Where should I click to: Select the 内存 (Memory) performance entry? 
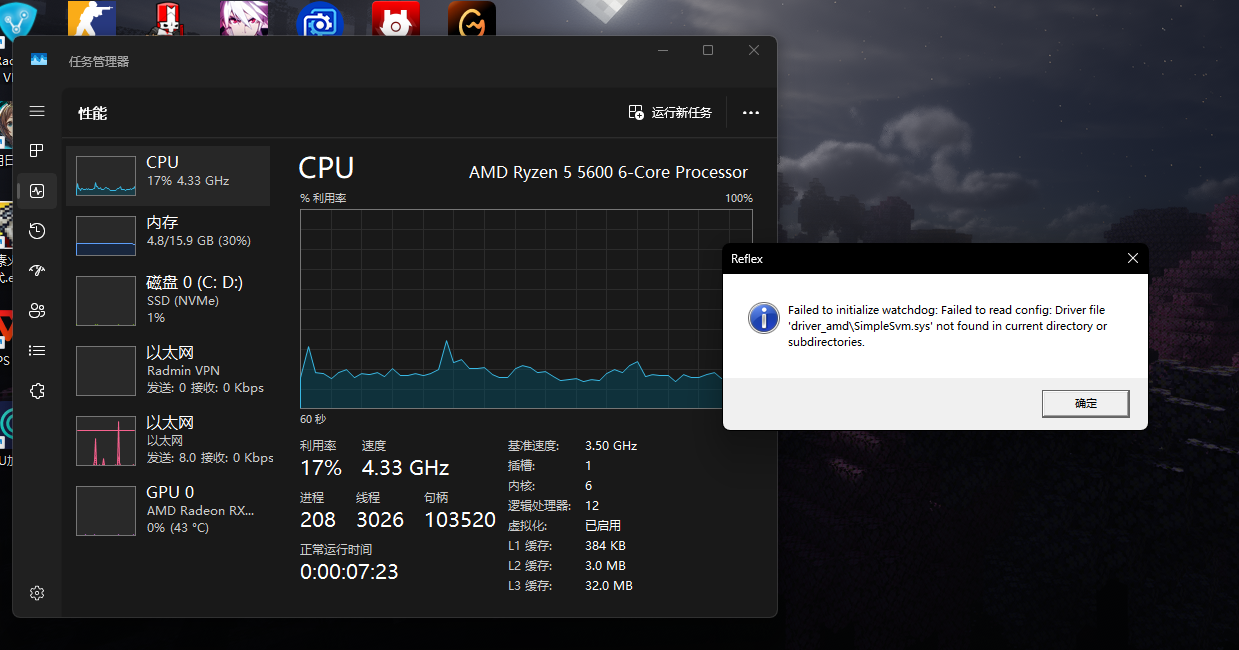pos(168,236)
